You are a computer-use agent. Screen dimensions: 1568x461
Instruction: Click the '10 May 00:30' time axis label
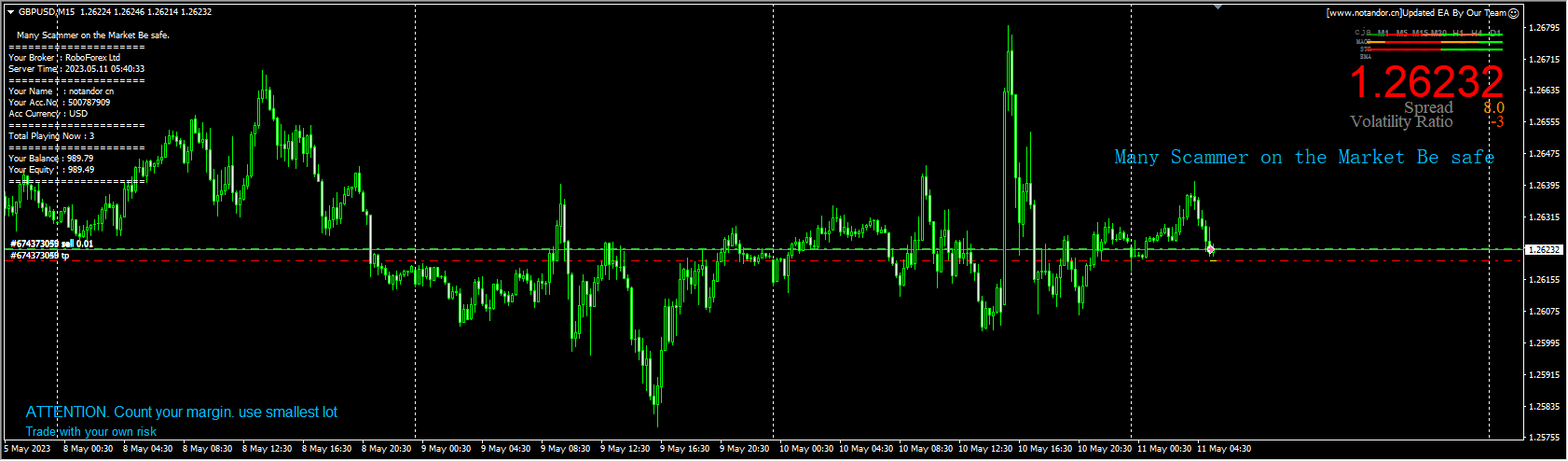point(806,449)
